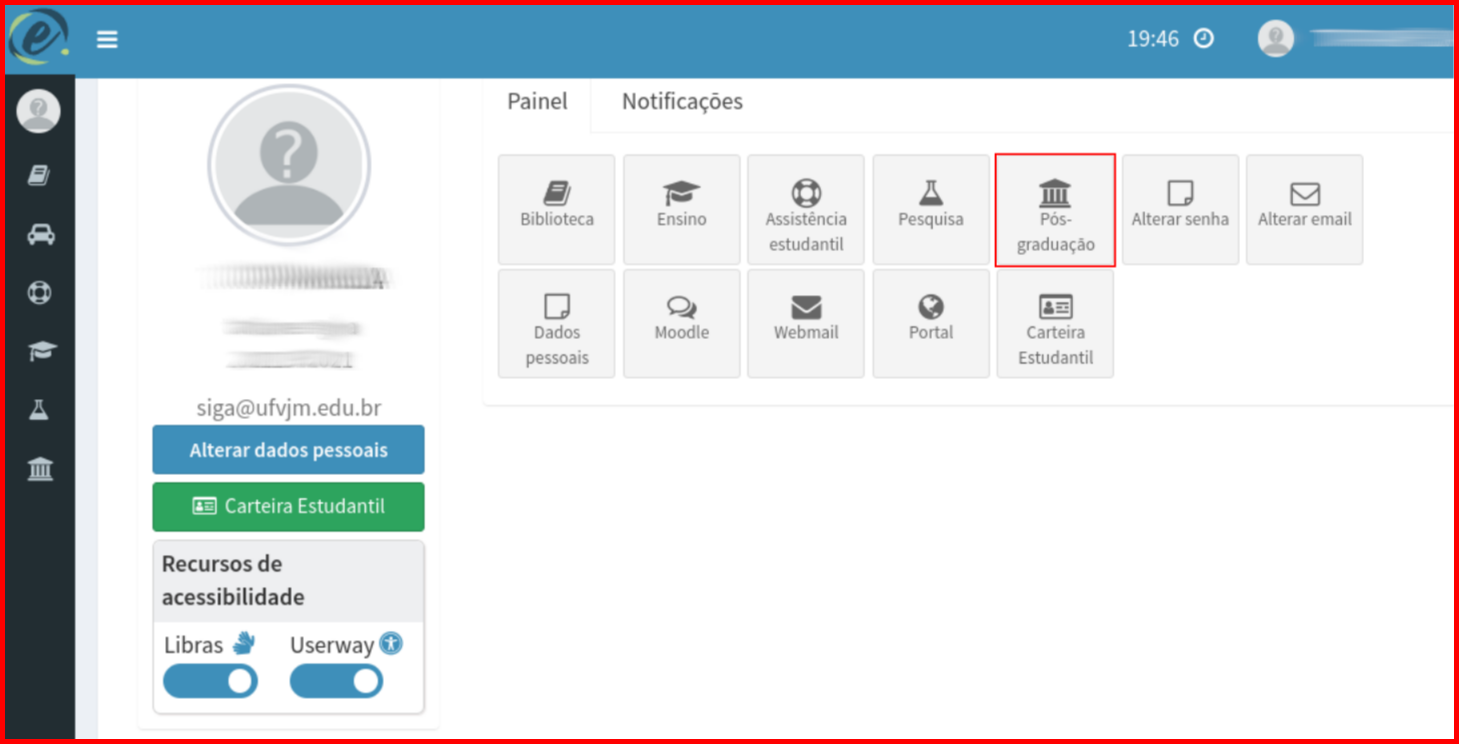Open the Moodle tile
This screenshot has height=744, width=1459.
click(x=682, y=323)
